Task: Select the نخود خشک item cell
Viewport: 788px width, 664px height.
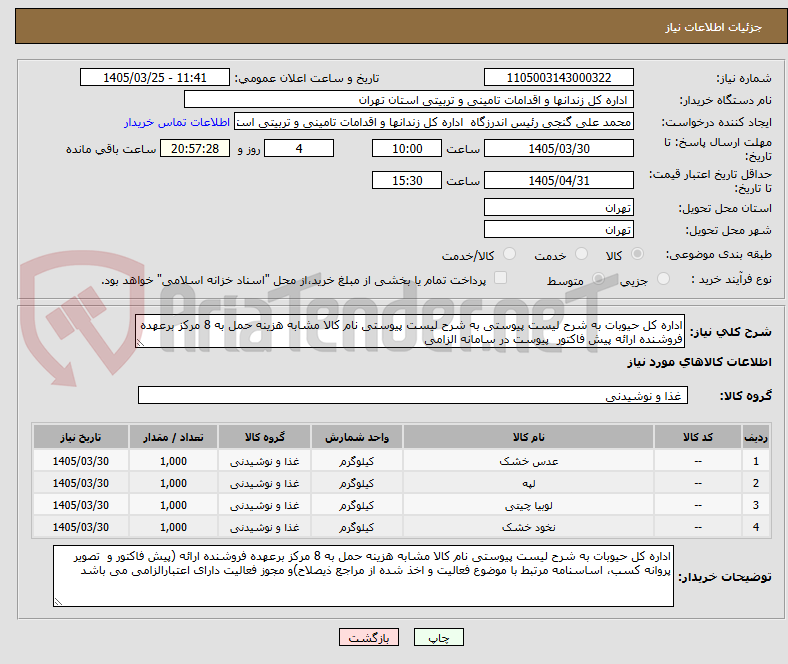Action: point(528,527)
